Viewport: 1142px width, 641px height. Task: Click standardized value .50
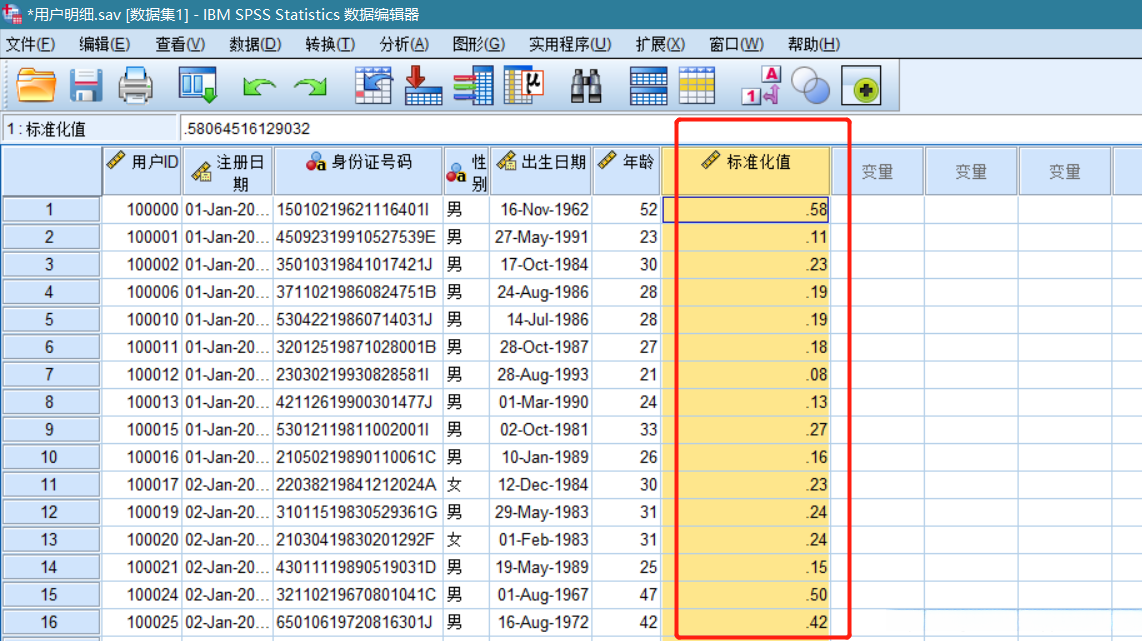746,594
